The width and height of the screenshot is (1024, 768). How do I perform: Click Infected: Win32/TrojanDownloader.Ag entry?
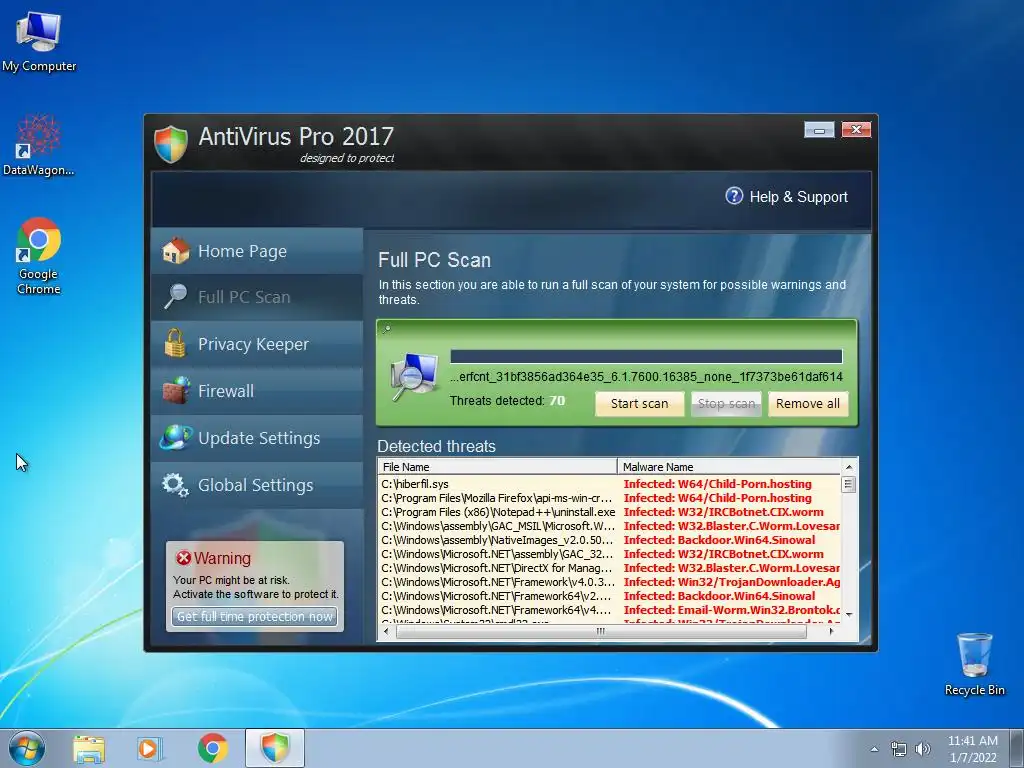[731, 583]
